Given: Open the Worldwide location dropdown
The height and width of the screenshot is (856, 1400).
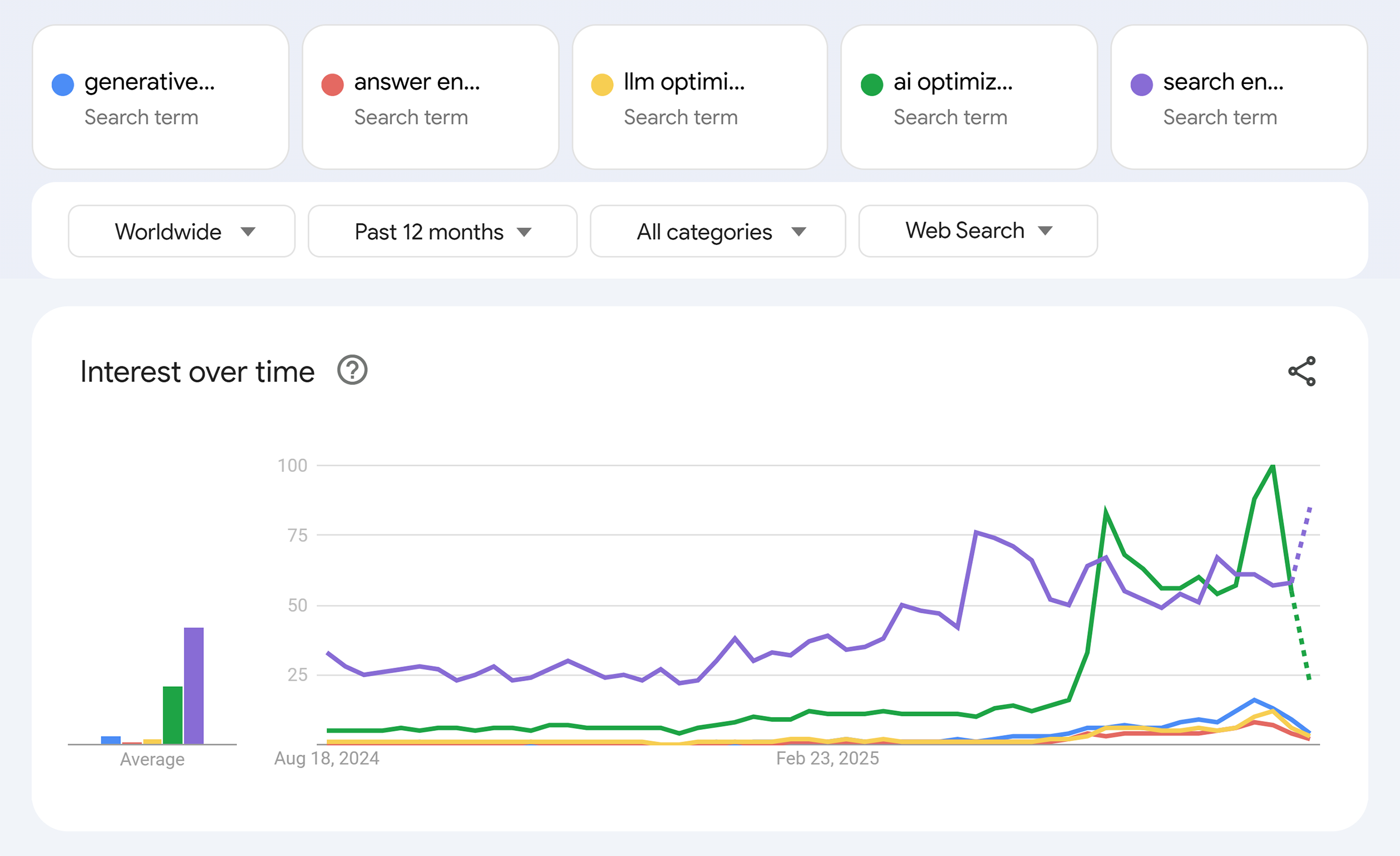Looking at the screenshot, I should click(x=181, y=231).
